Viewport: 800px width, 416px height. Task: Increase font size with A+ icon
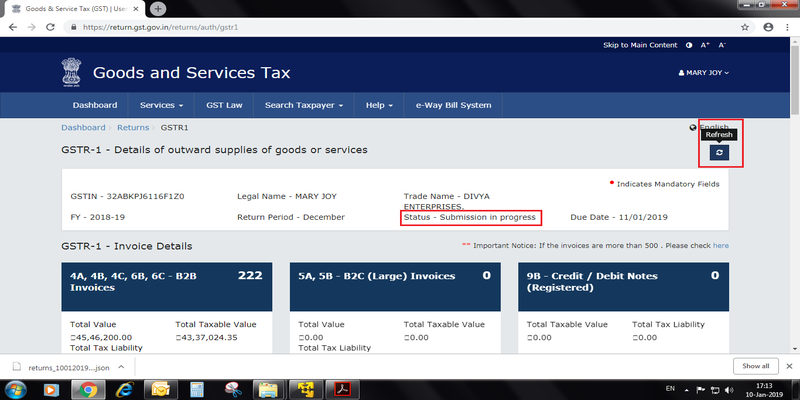point(705,45)
